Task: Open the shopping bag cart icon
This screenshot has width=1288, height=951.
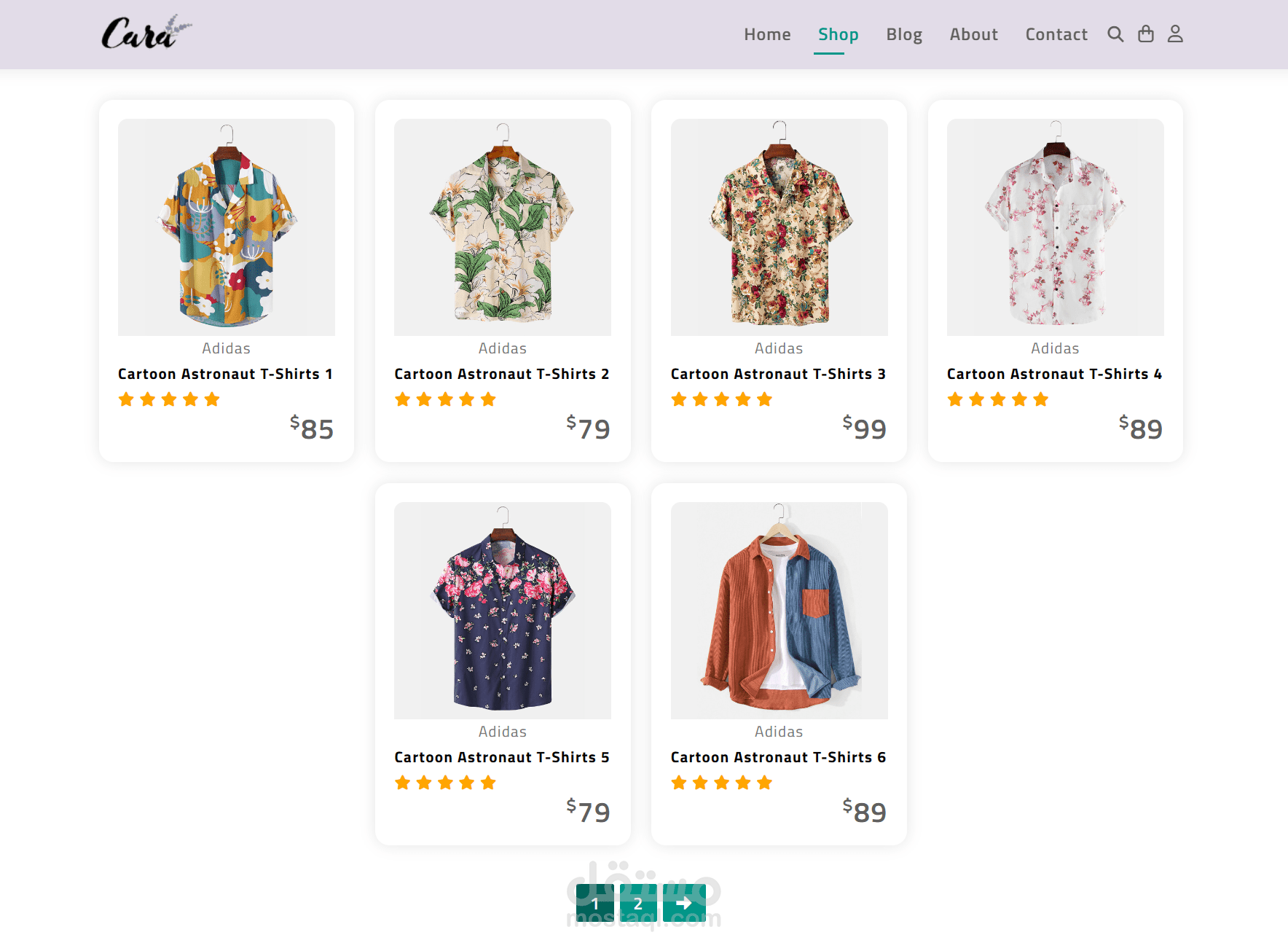Action: tap(1146, 34)
